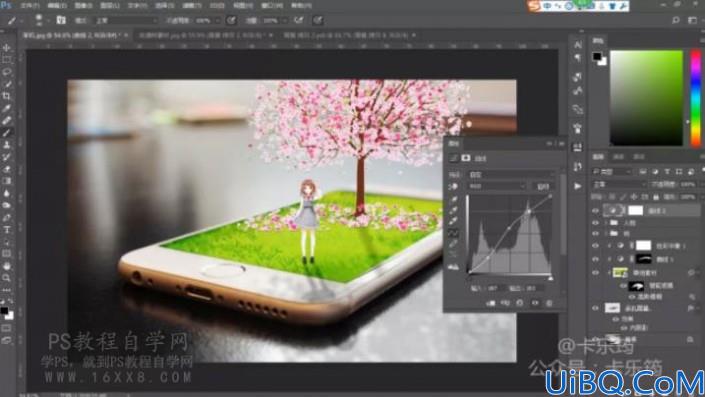The width and height of the screenshot is (705, 397).
Task: Open the brush blend mode dropdown
Action: pyautogui.click(x=126, y=21)
